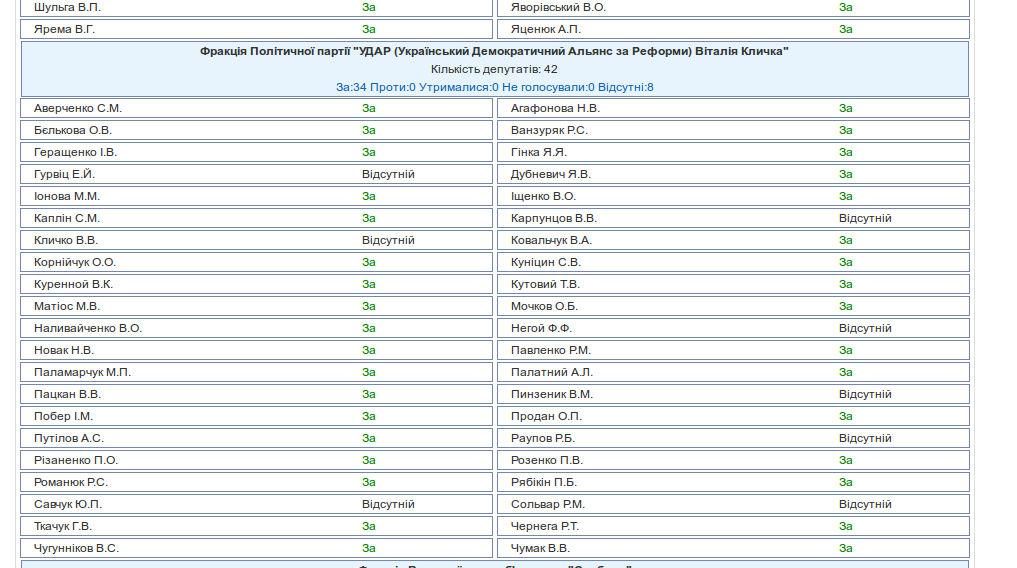Click the name Гурвіц Е.Й.
This screenshot has height=568, width=1017.
[x=64, y=174]
